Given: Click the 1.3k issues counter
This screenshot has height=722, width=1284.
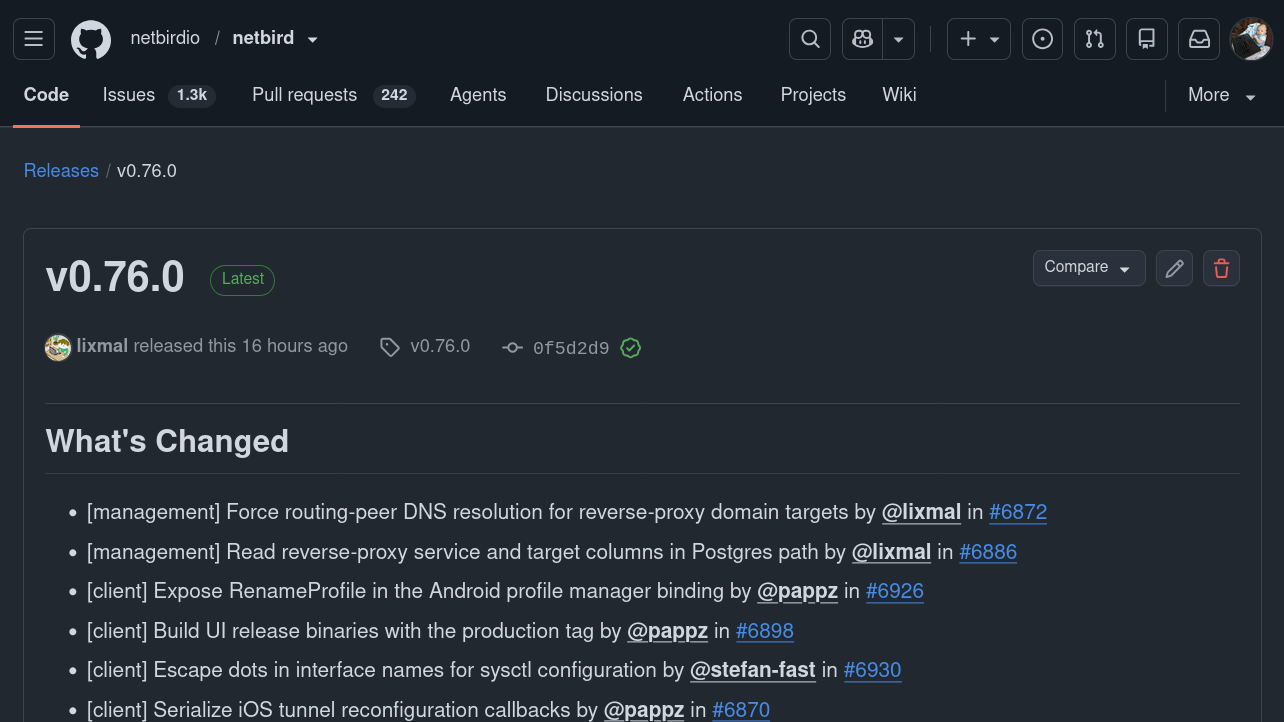Looking at the screenshot, I should 191,95.
